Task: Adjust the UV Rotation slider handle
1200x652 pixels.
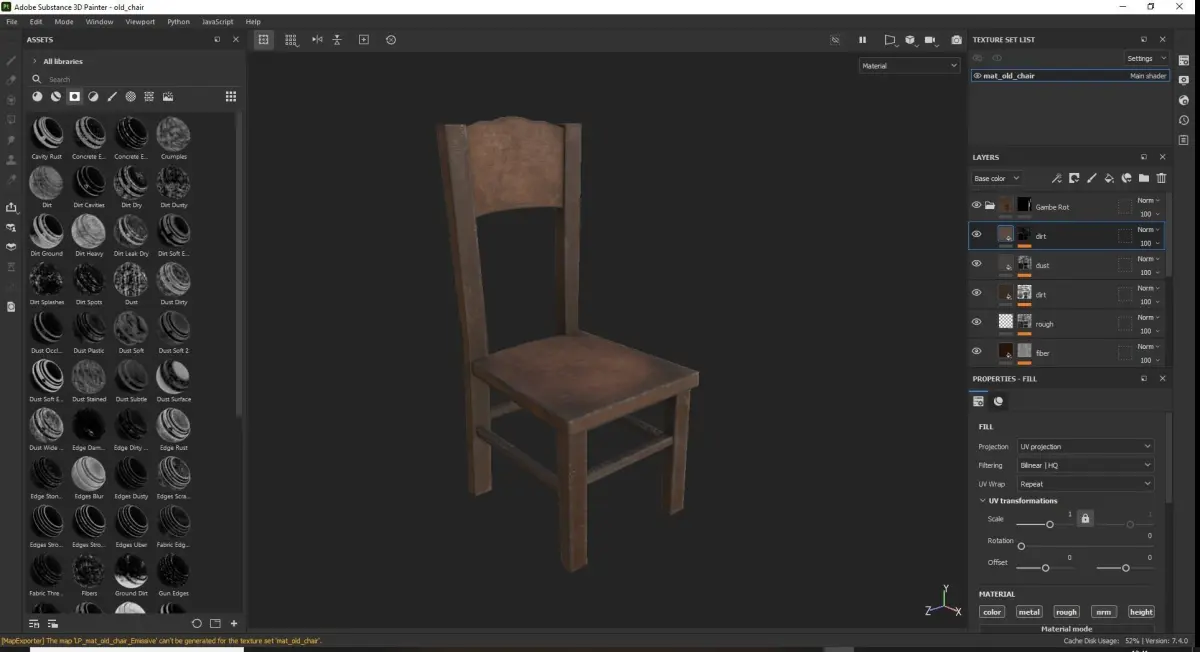Action: coord(1021,546)
